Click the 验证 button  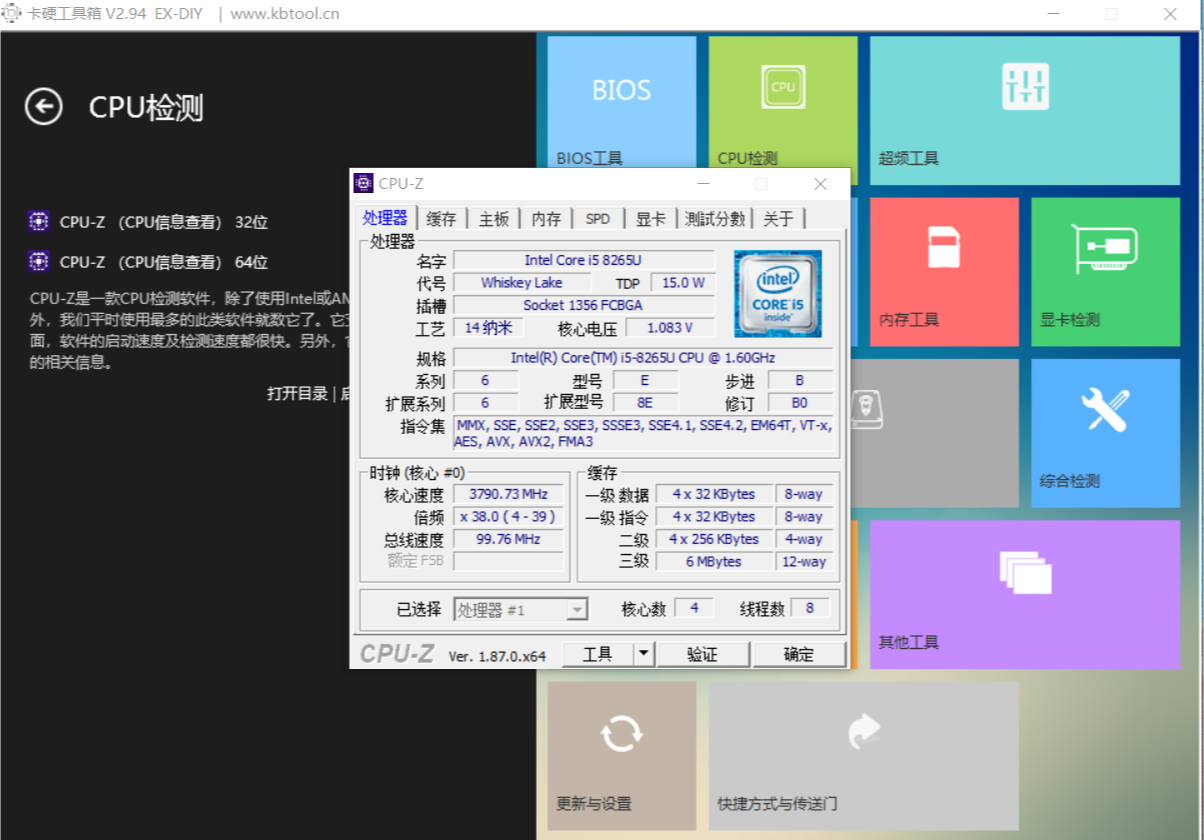click(702, 654)
